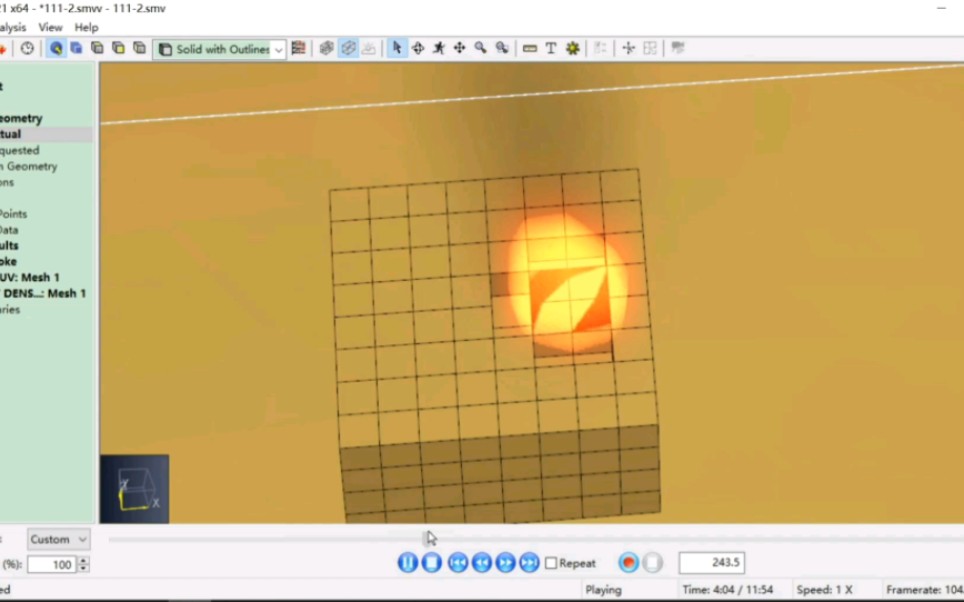Viewport: 964px width, 602px height.
Task: Click the yellow-shaded cube view icon
Action: point(118,48)
